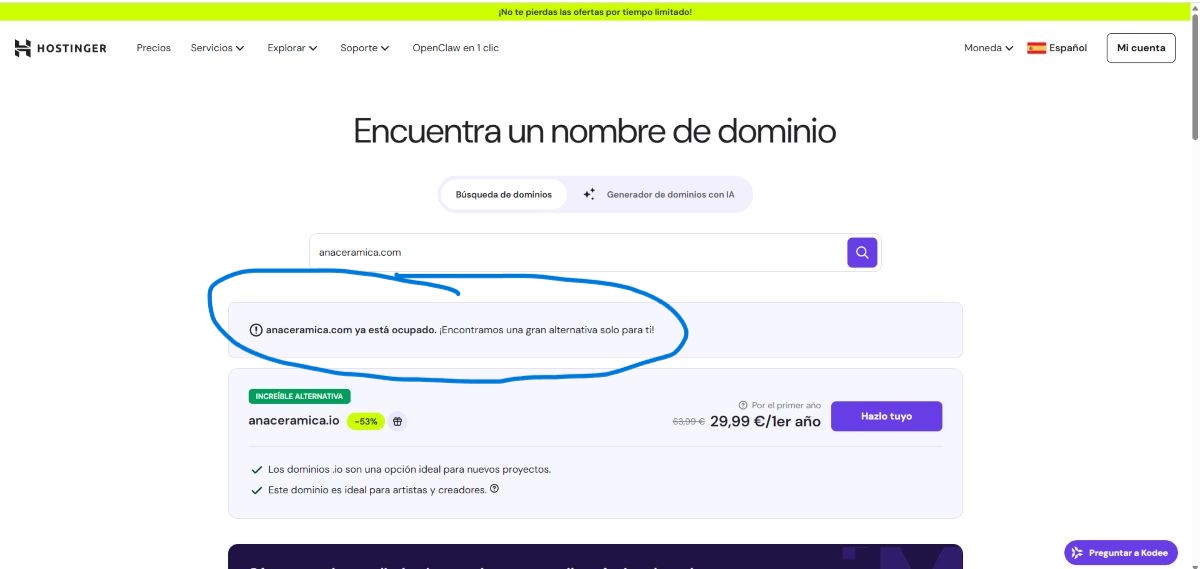This screenshot has height=569, width=1200.
Task: Click the -53% discount badge
Action: coord(365,421)
